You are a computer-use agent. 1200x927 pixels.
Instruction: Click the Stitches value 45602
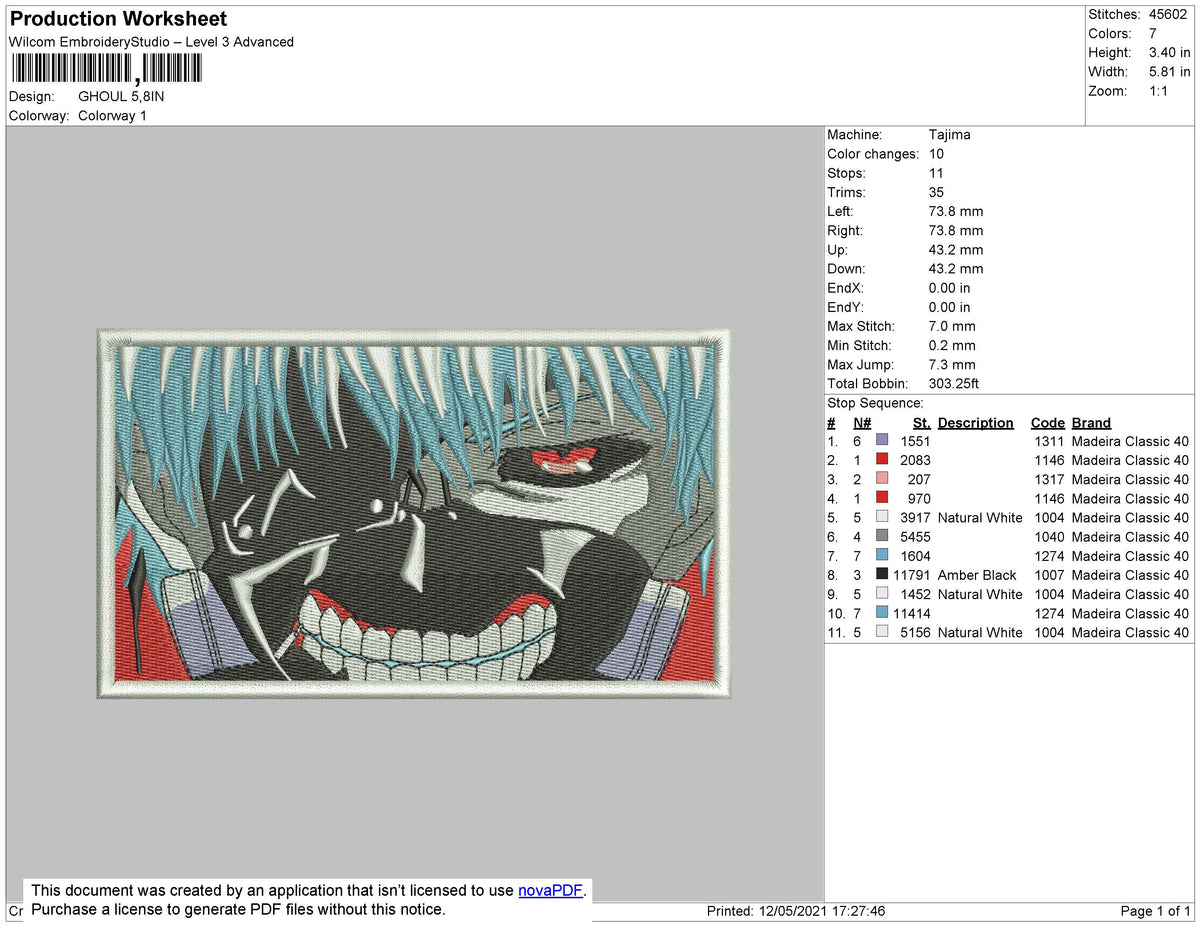coord(1167,15)
